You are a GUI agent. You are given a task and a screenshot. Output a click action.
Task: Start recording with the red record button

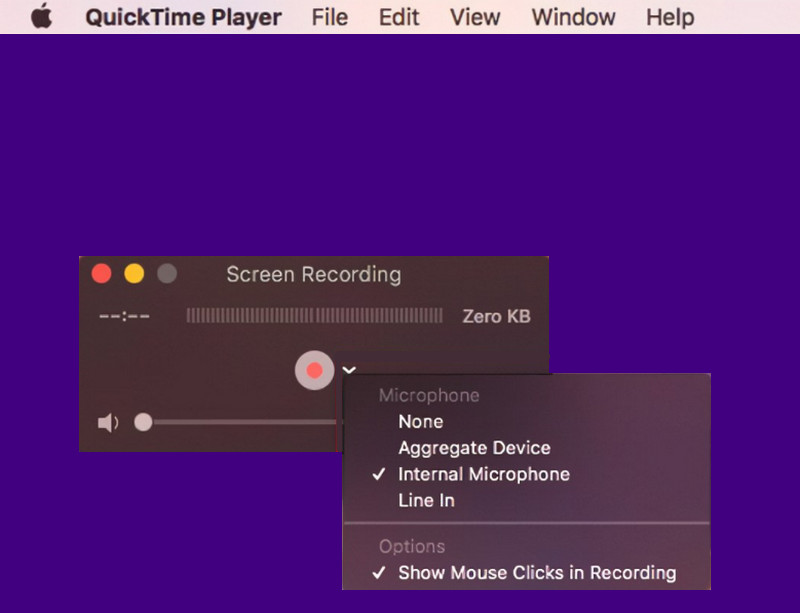pyautogui.click(x=315, y=370)
